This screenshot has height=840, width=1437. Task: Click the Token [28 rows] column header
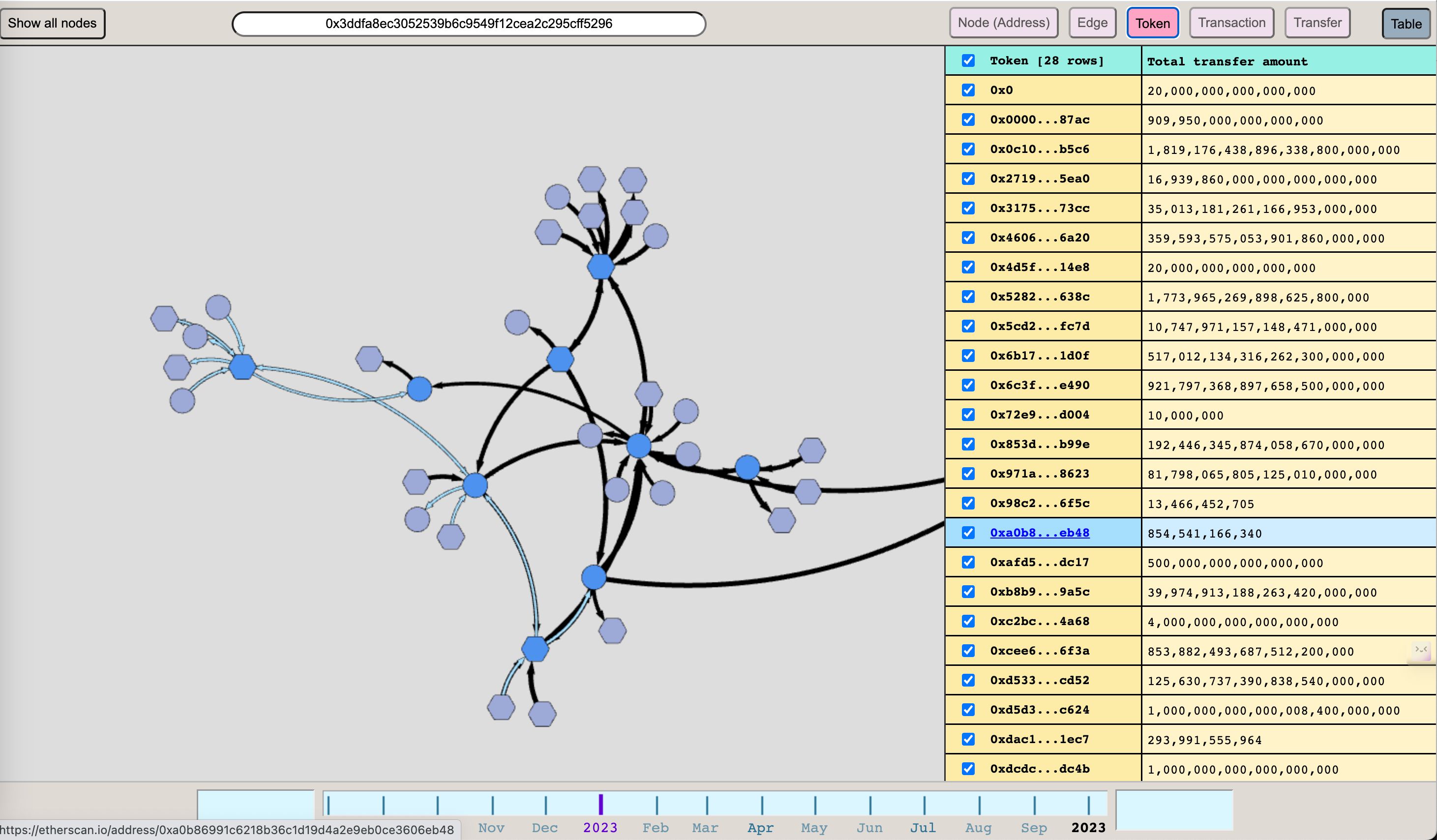tap(1044, 60)
